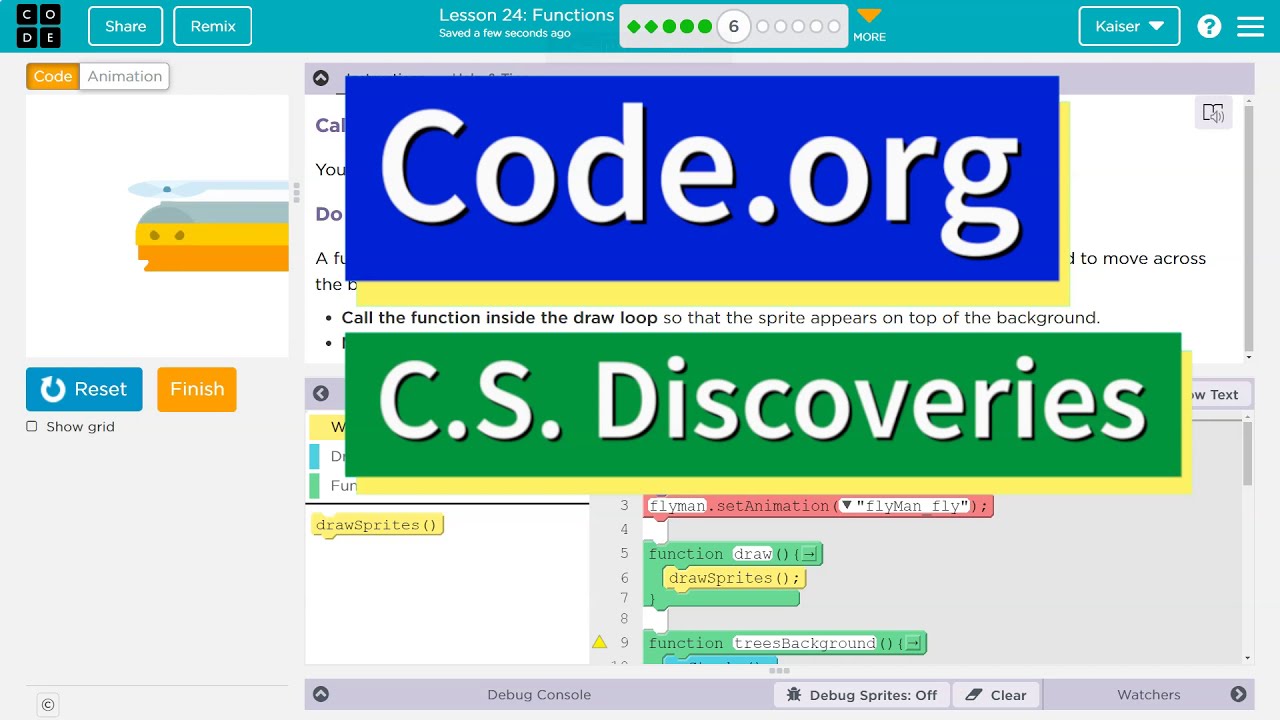This screenshot has height=720, width=1280.
Task: Click the play area side resize handle
Action: click(x=296, y=193)
